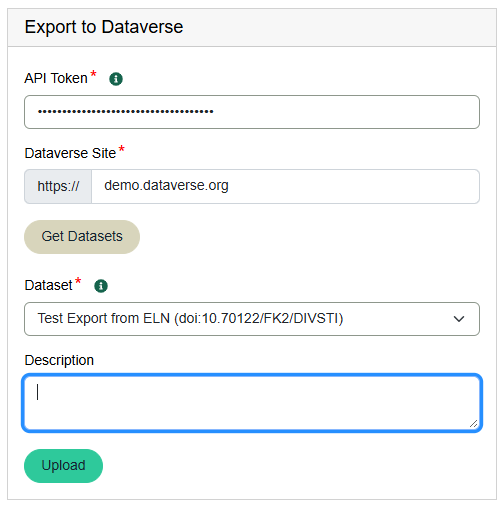Focus the API Token password field
Screen dimensions: 500x509
(252, 112)
